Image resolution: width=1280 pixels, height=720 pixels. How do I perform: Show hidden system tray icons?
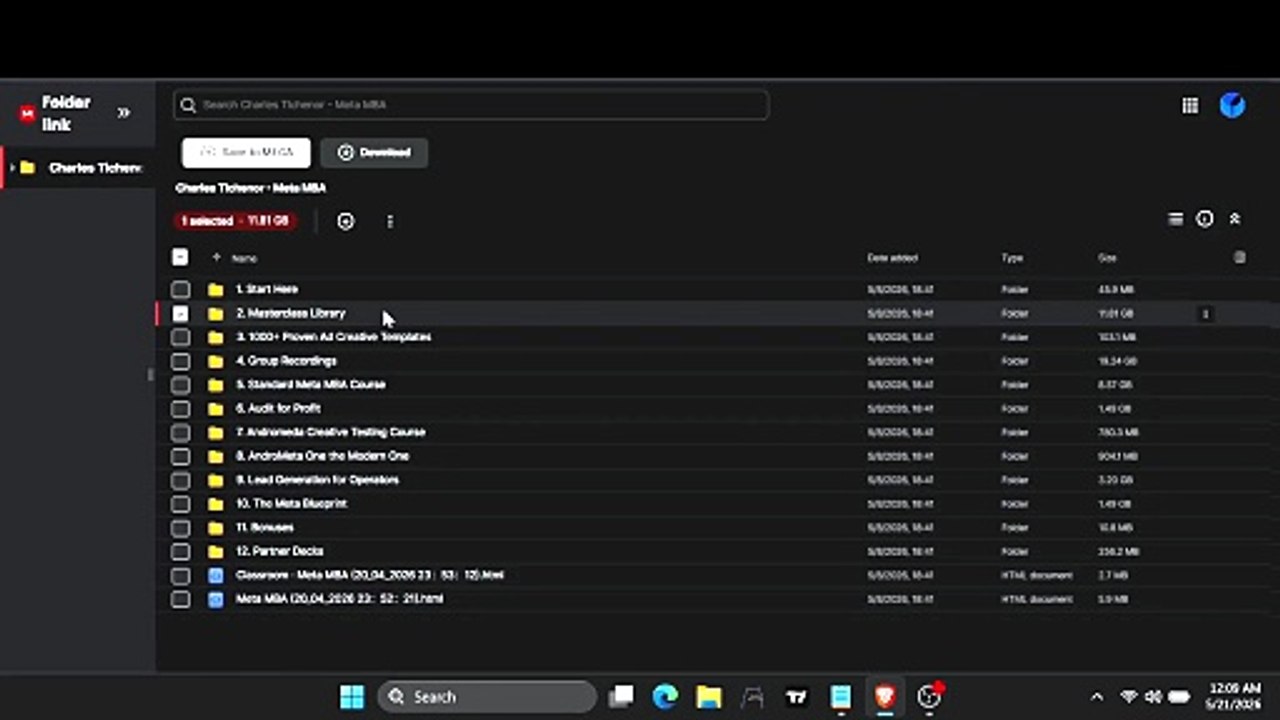1097,697
